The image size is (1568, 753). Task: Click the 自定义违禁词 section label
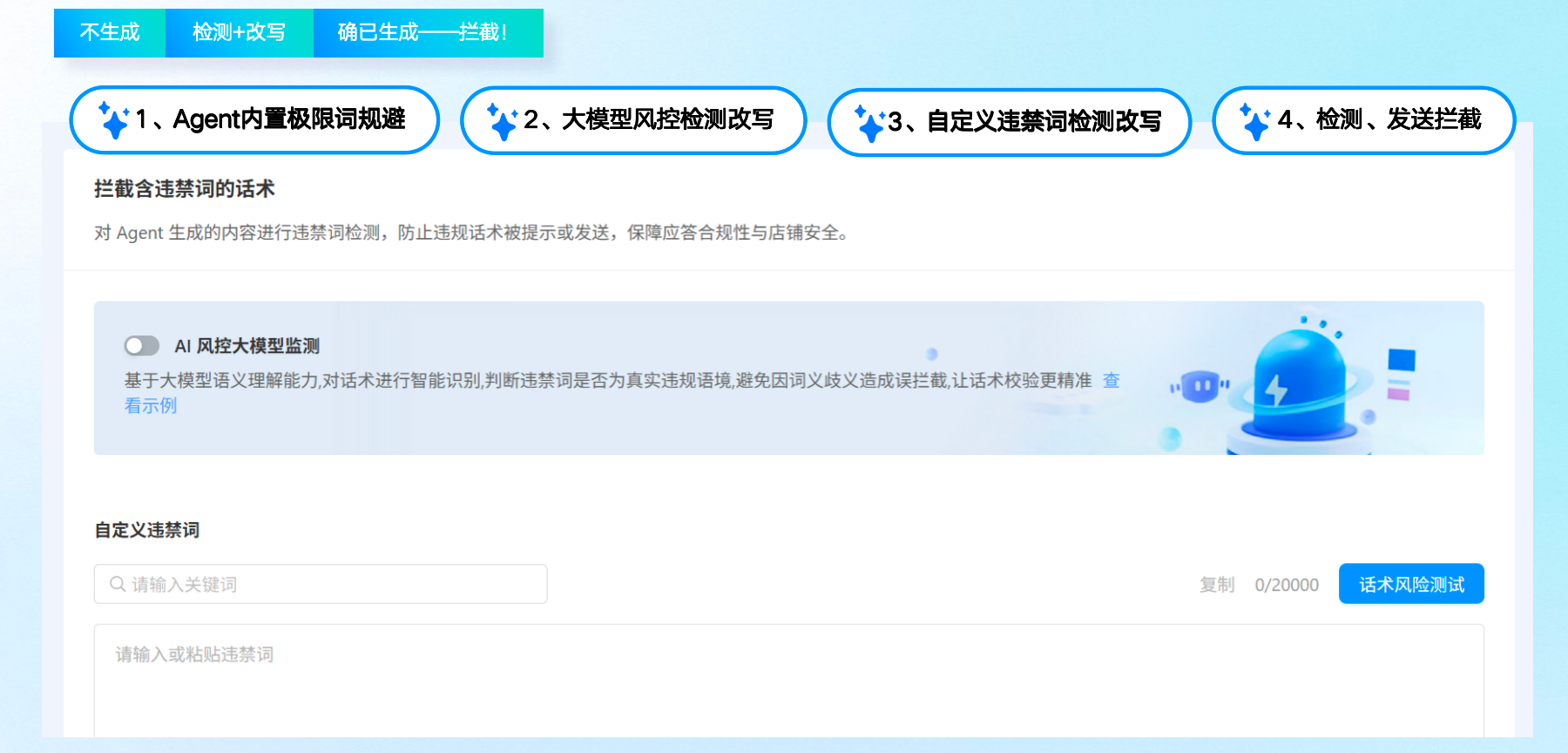coord(147,530)
